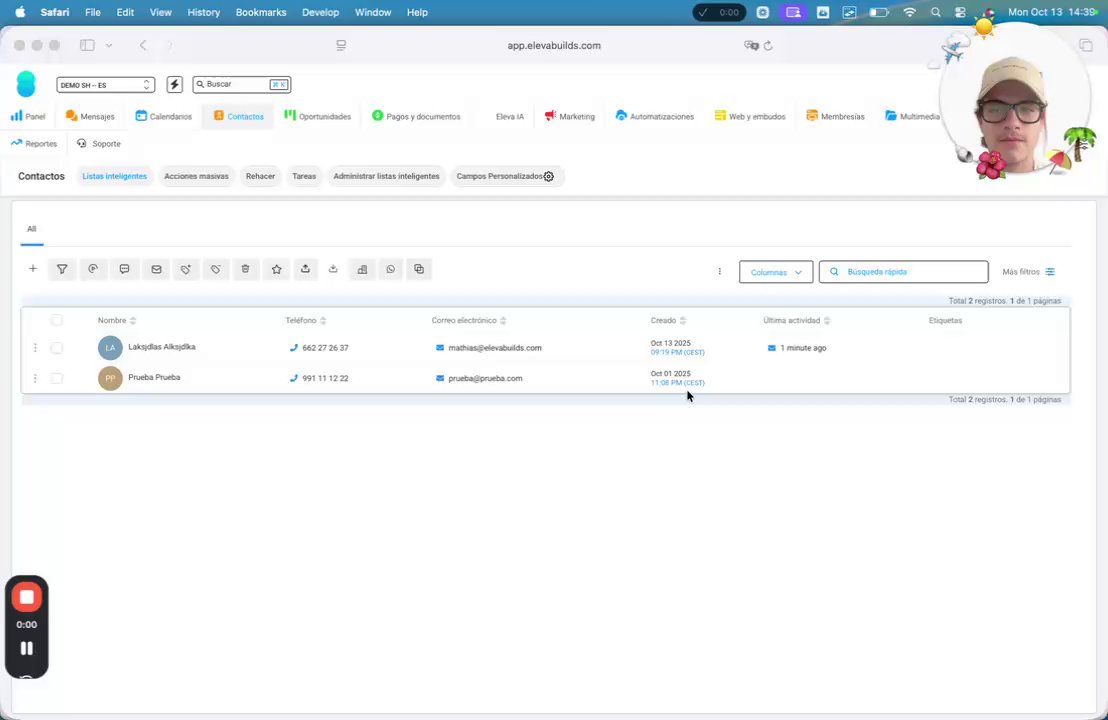Click the upload export contacts icon

(305, 269)
